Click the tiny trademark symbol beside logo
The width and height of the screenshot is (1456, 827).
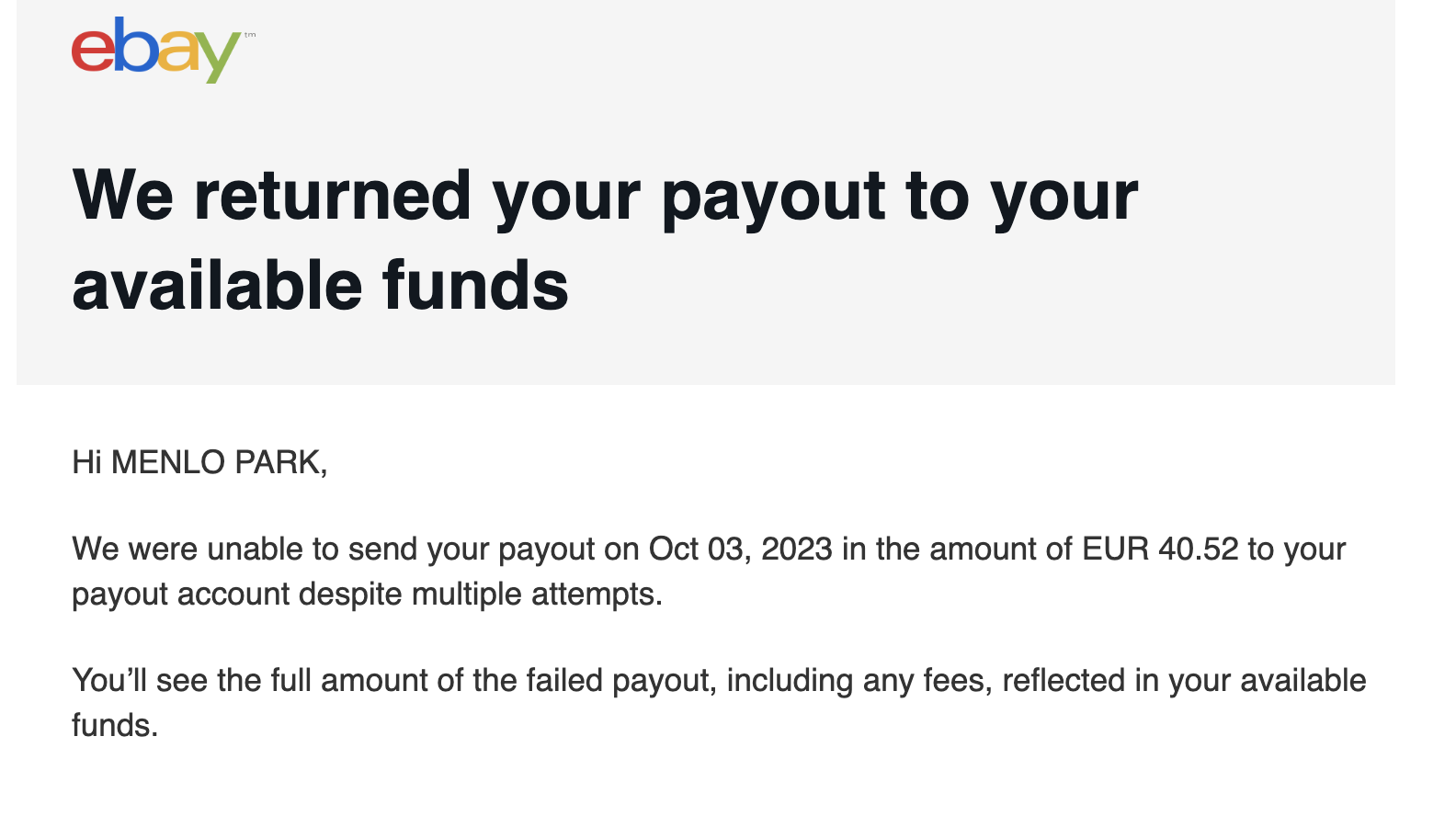click(250, 36)
